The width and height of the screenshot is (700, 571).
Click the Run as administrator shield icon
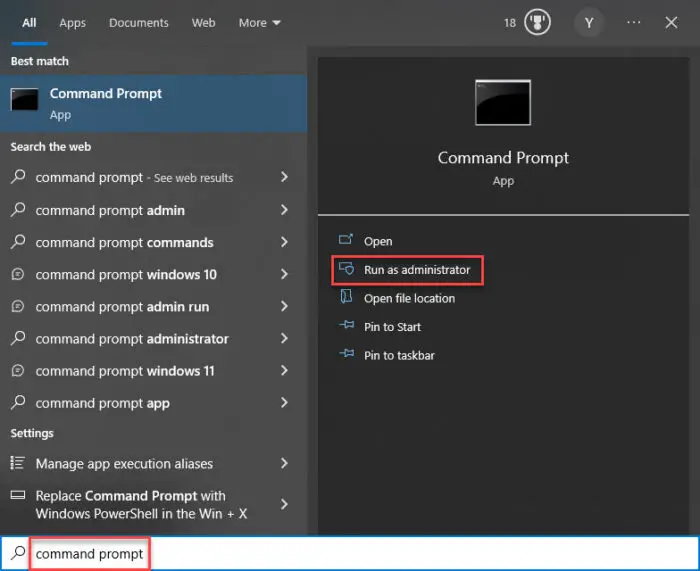[x=347, y=269]
